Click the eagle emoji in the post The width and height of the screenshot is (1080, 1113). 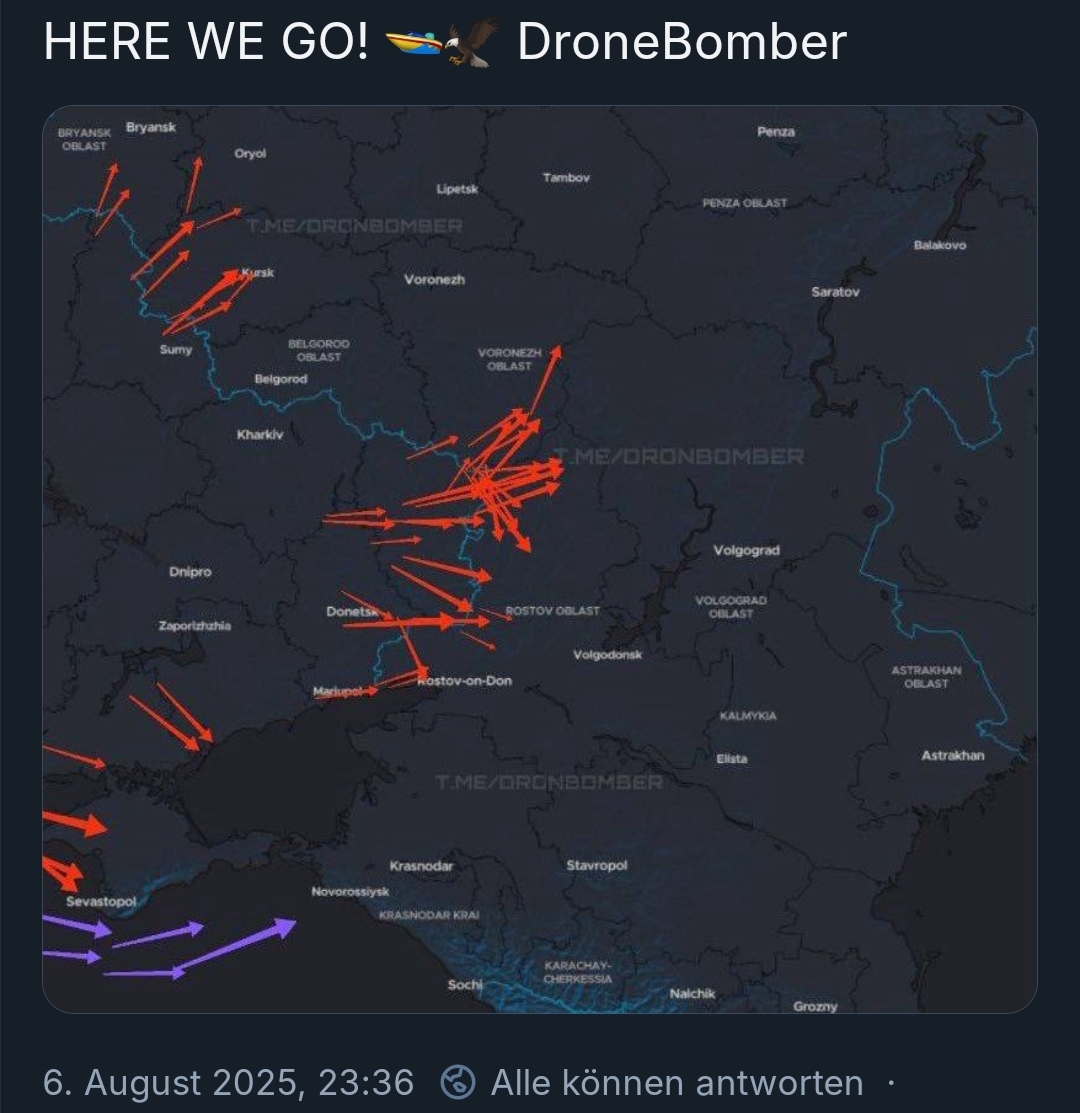pos(473,43)
